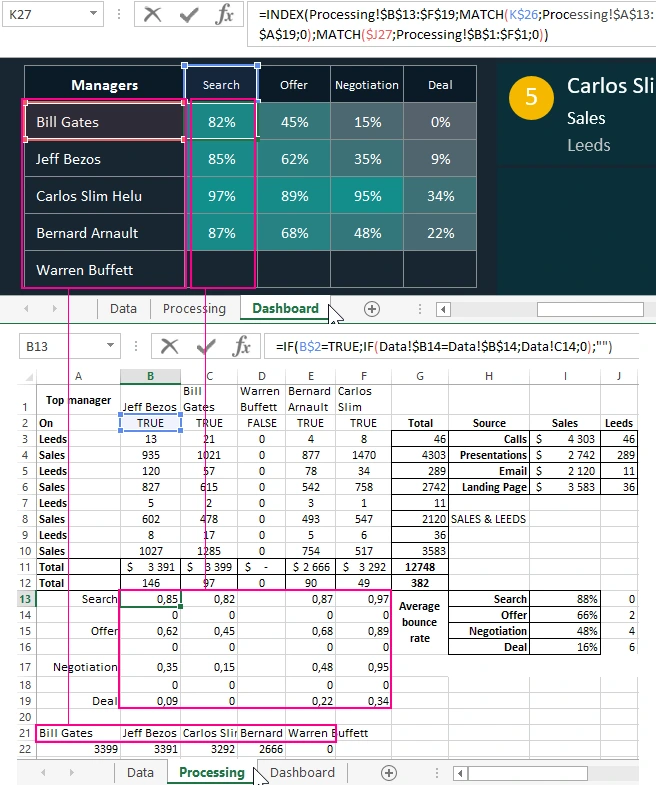
Task: Select column G by its header
Action: point(419,376)
